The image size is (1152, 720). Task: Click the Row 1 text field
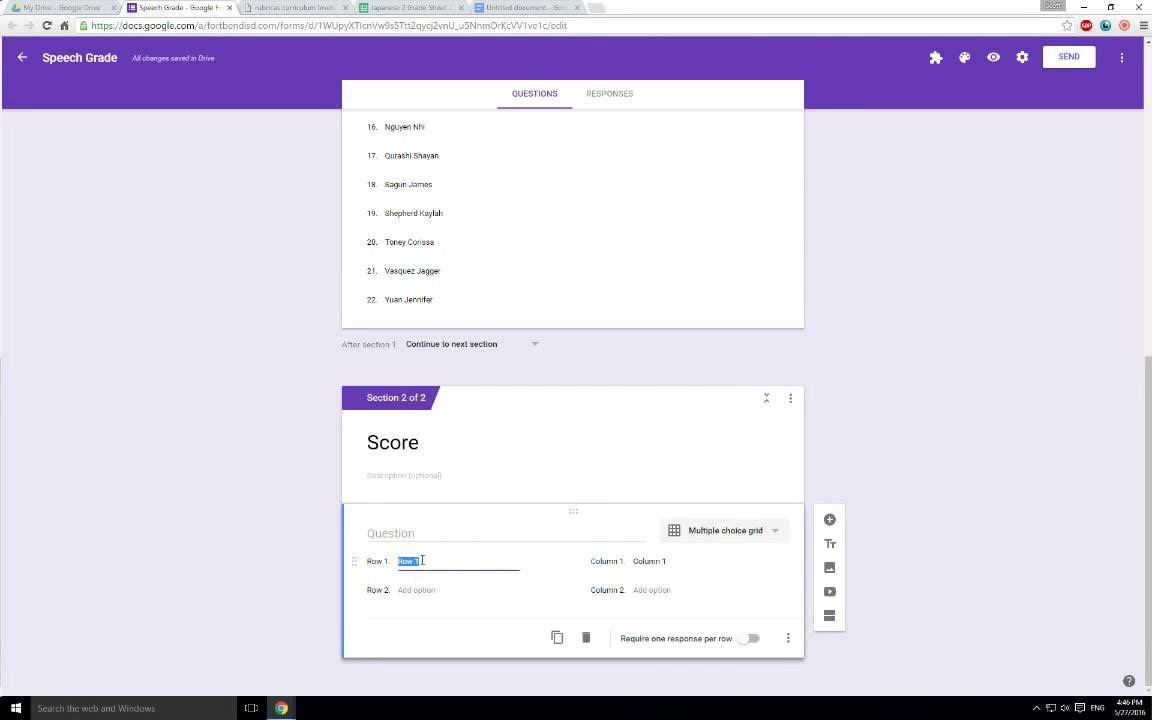point(458,562)
